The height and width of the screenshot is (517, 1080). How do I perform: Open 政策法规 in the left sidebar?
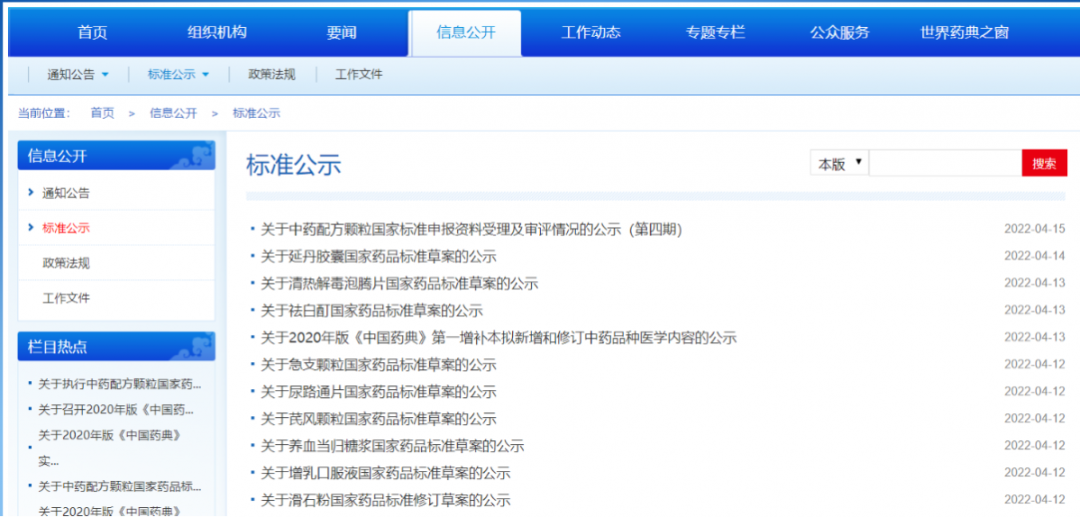click(x=66, y=263)
